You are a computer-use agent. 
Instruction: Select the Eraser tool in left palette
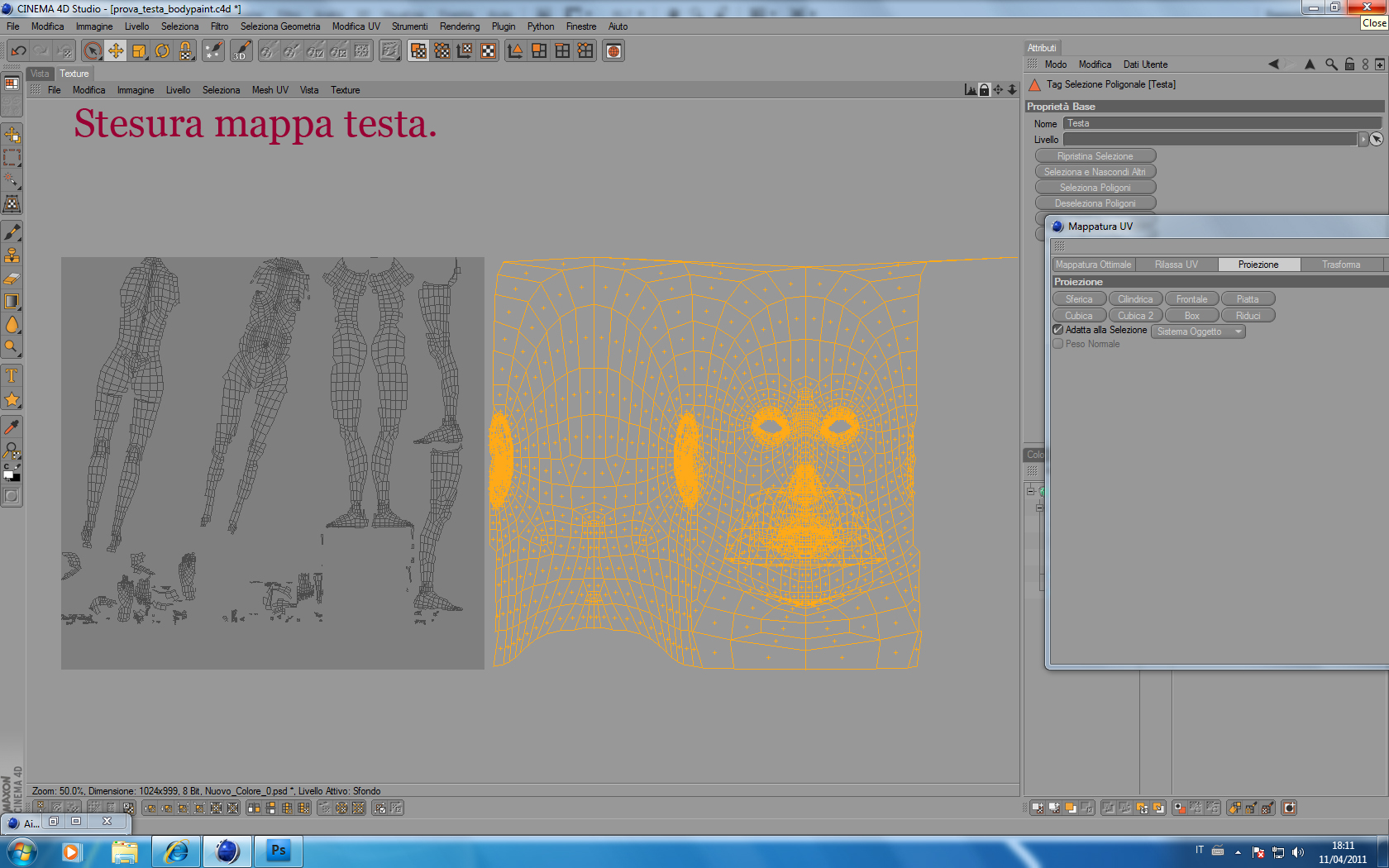click(12, 279)
